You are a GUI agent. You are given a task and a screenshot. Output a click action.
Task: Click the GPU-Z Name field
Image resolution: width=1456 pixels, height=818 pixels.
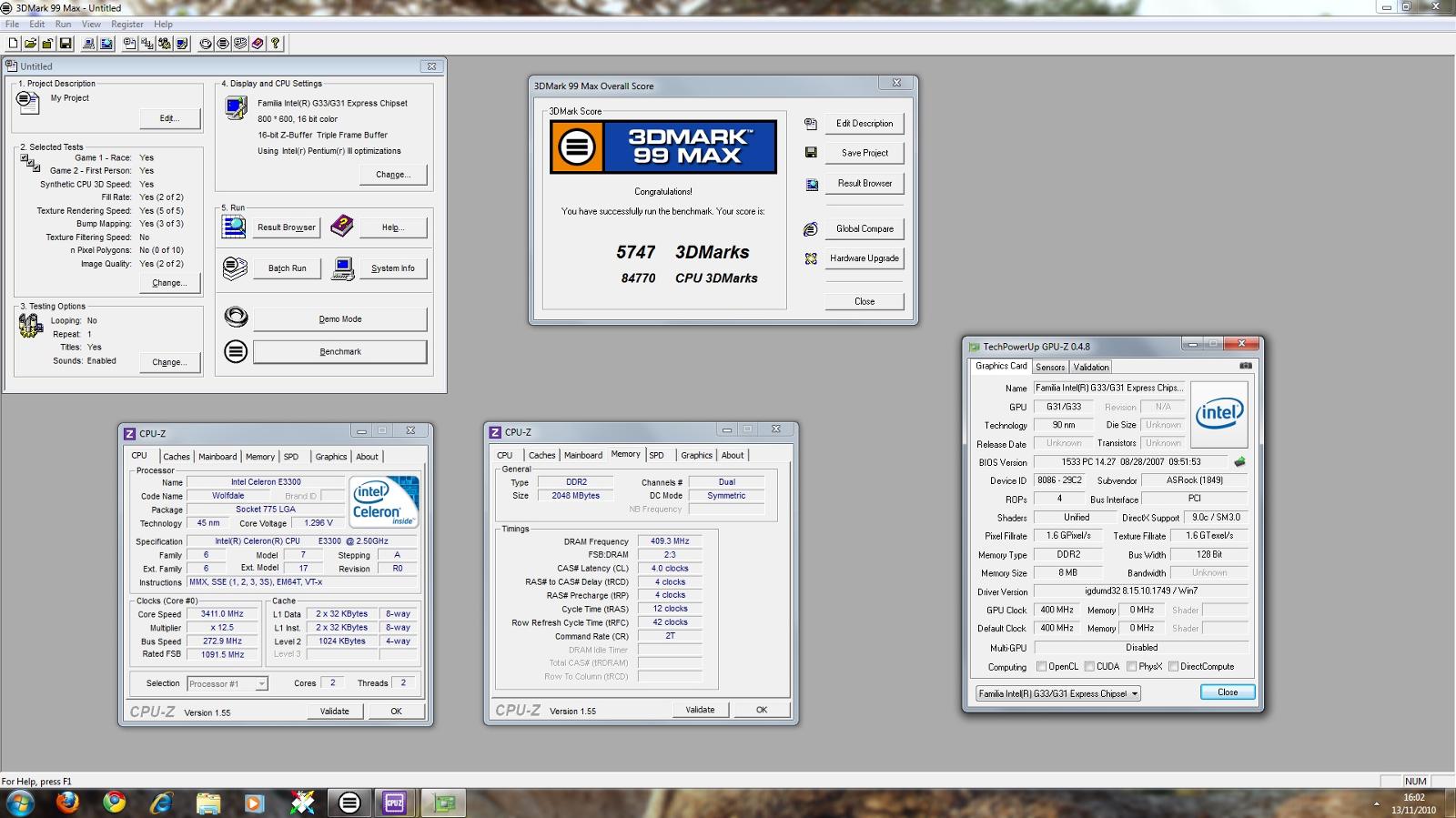click(x=1109, y=388)
